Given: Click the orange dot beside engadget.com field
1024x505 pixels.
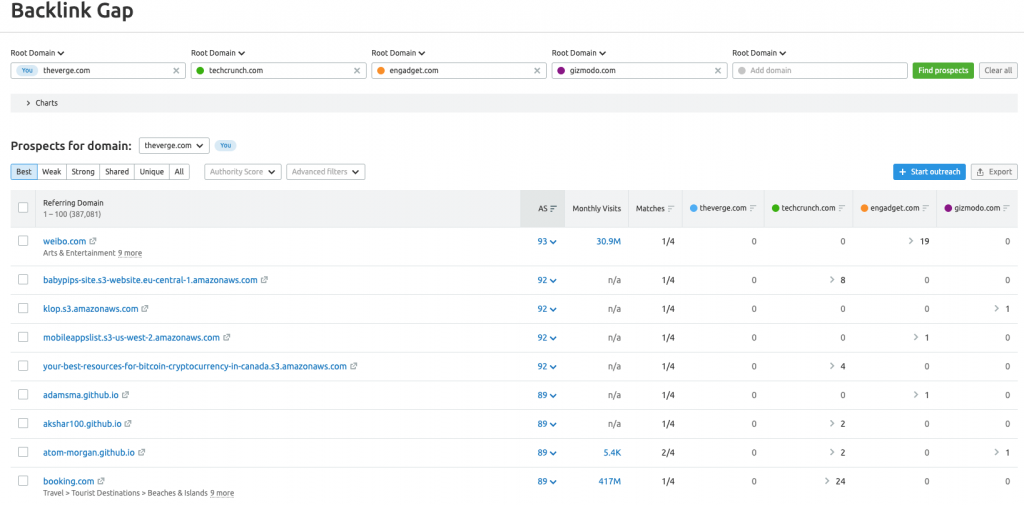Looking at the screenshot, I should (381, 71).
